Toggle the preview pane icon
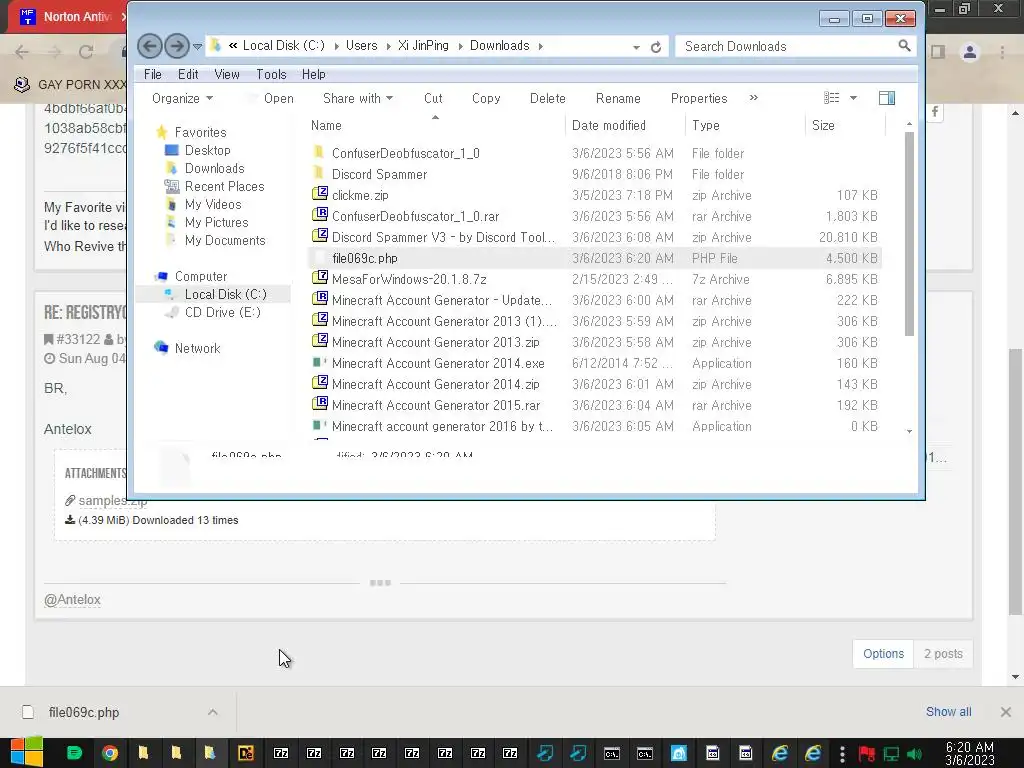1024x768 pixels. [887, 98]
